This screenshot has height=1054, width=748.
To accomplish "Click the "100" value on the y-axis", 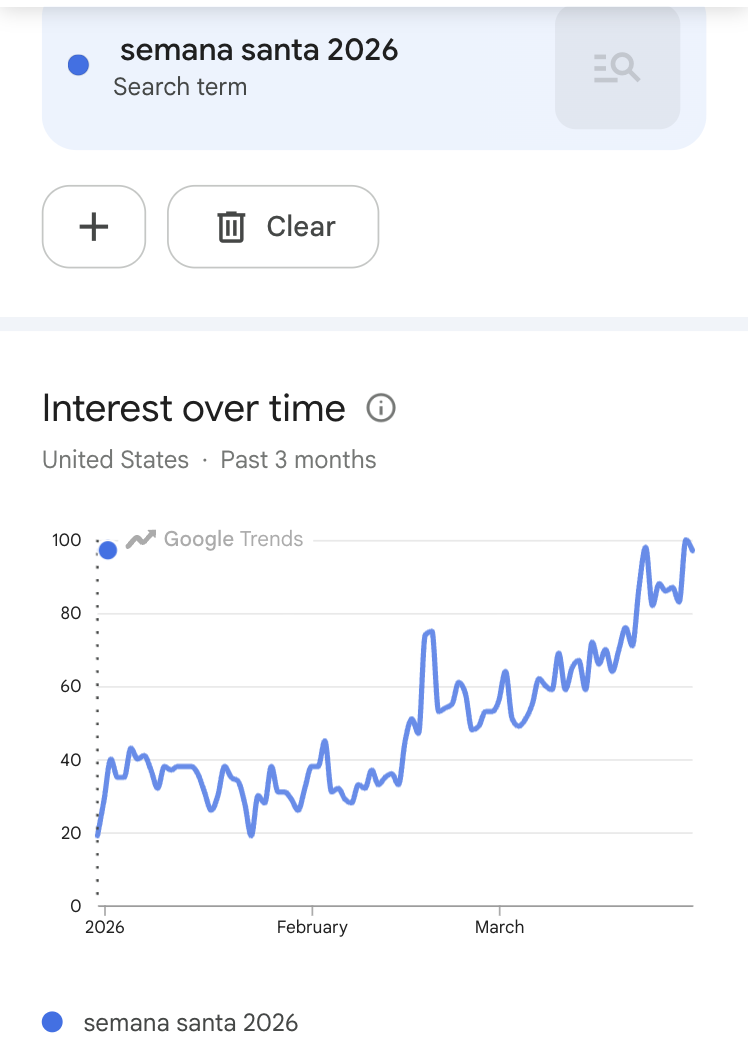I will pyautogui.click(x=67, y=540).
